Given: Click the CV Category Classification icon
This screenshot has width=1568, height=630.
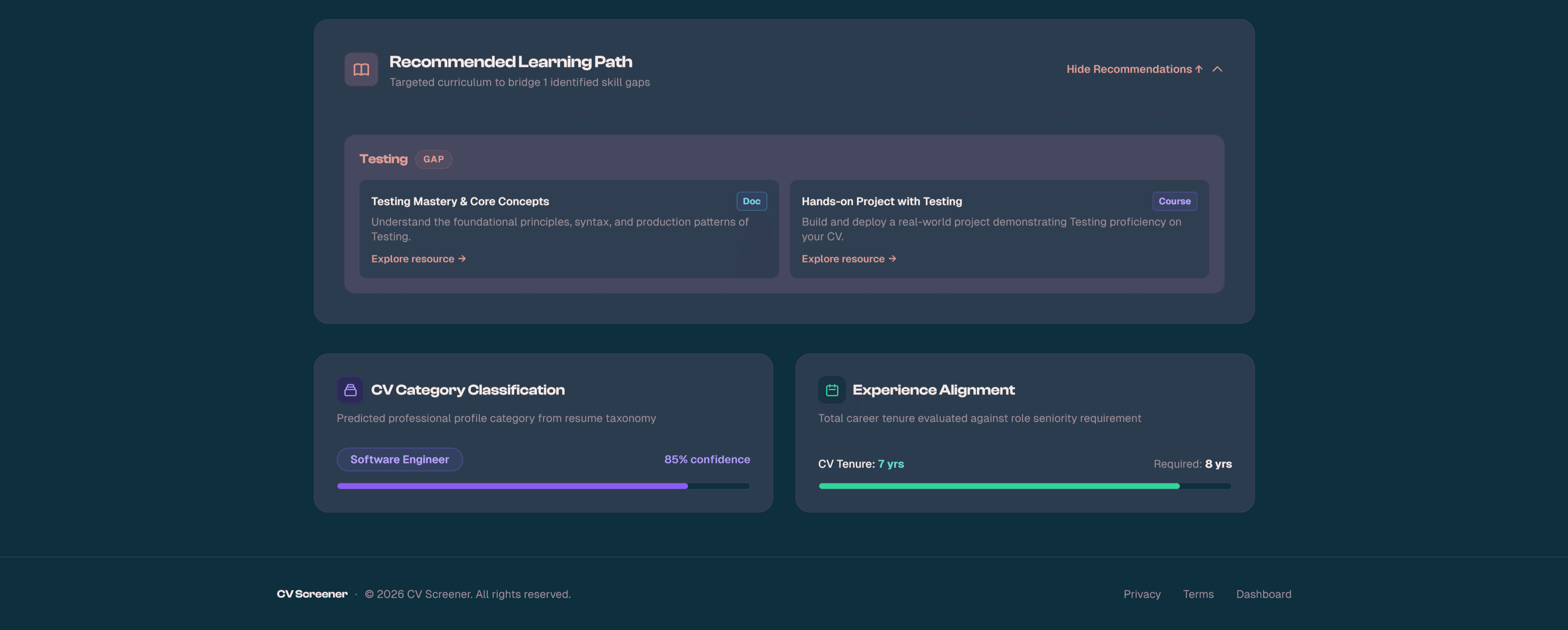Looking at the screenshot, I should (350, 390).
